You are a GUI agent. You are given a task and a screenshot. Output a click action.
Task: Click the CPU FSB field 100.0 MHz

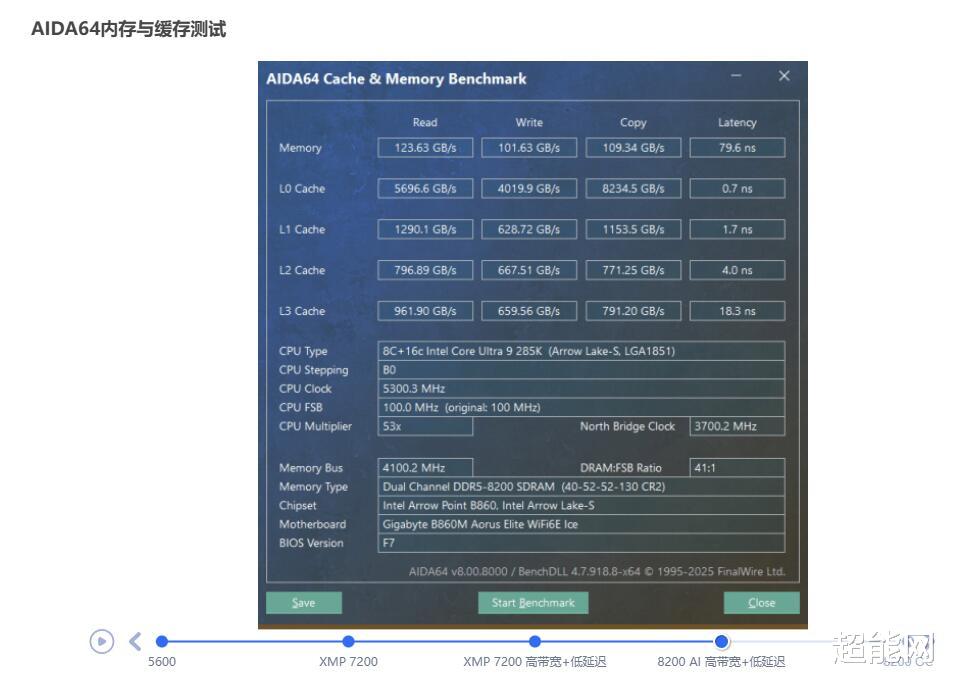[x=581, y=408]
